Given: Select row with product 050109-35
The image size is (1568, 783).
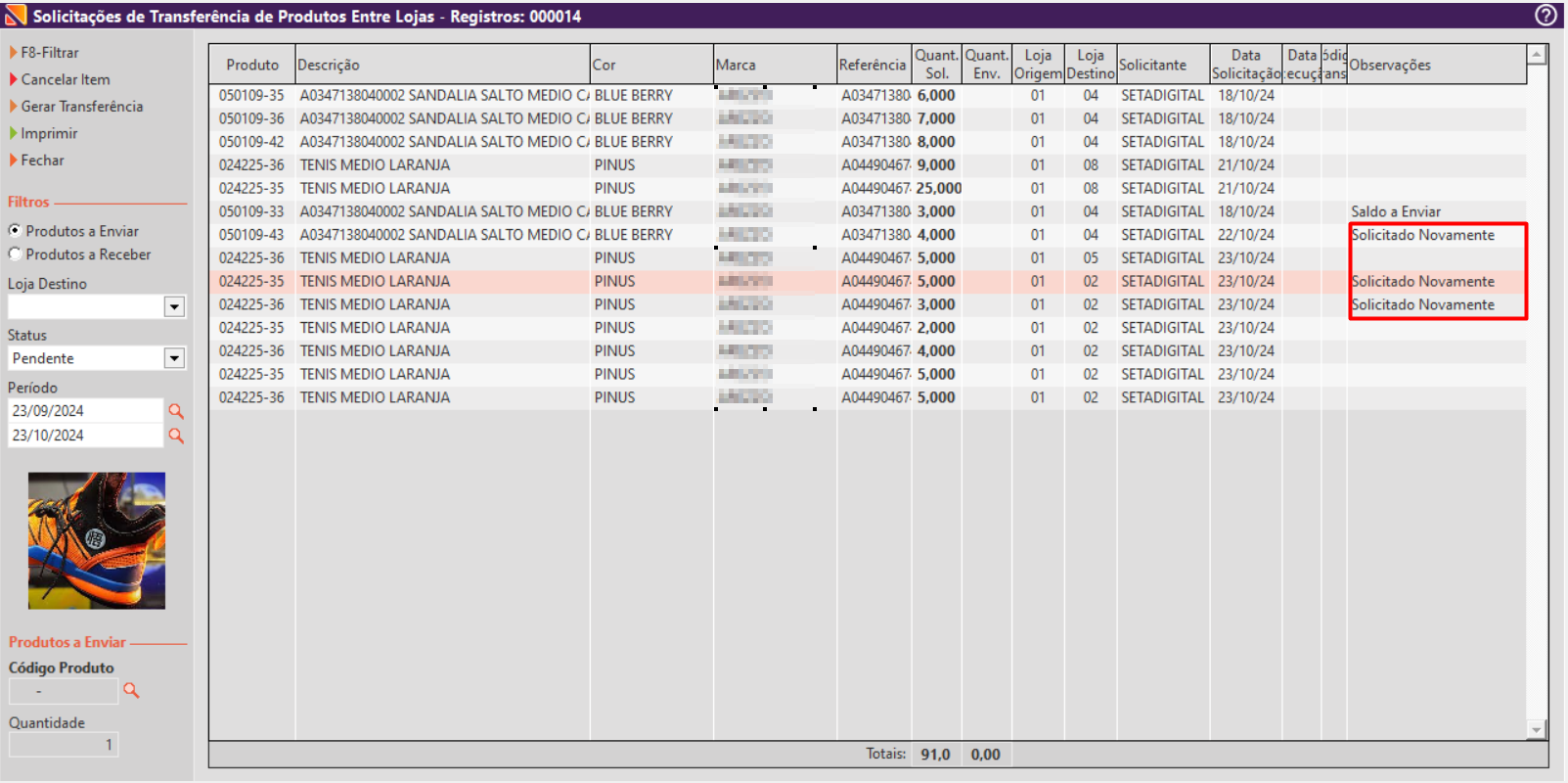Looking at the screenshot, I should 868,96.
